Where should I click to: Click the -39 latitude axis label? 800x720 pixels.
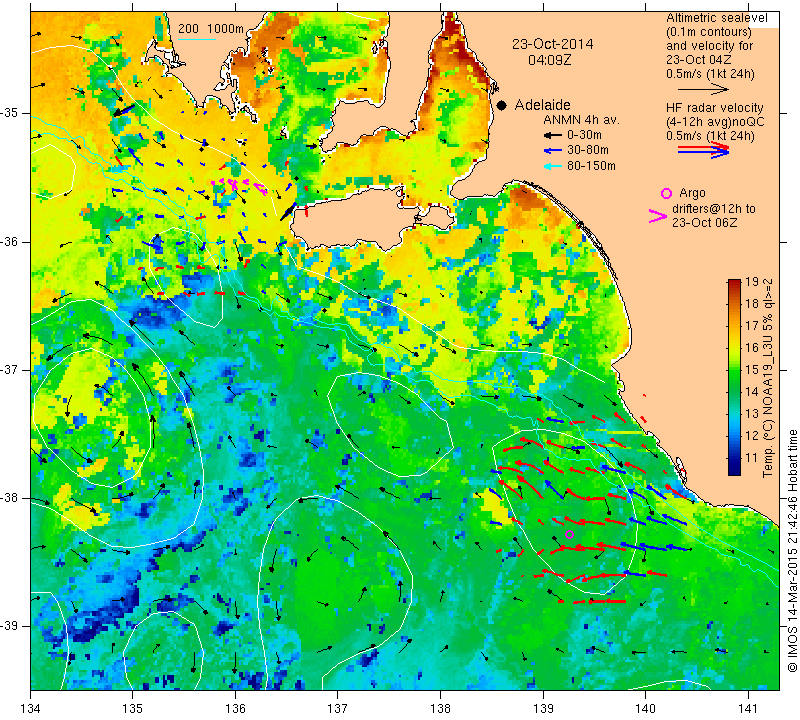[x=11, y=626]
